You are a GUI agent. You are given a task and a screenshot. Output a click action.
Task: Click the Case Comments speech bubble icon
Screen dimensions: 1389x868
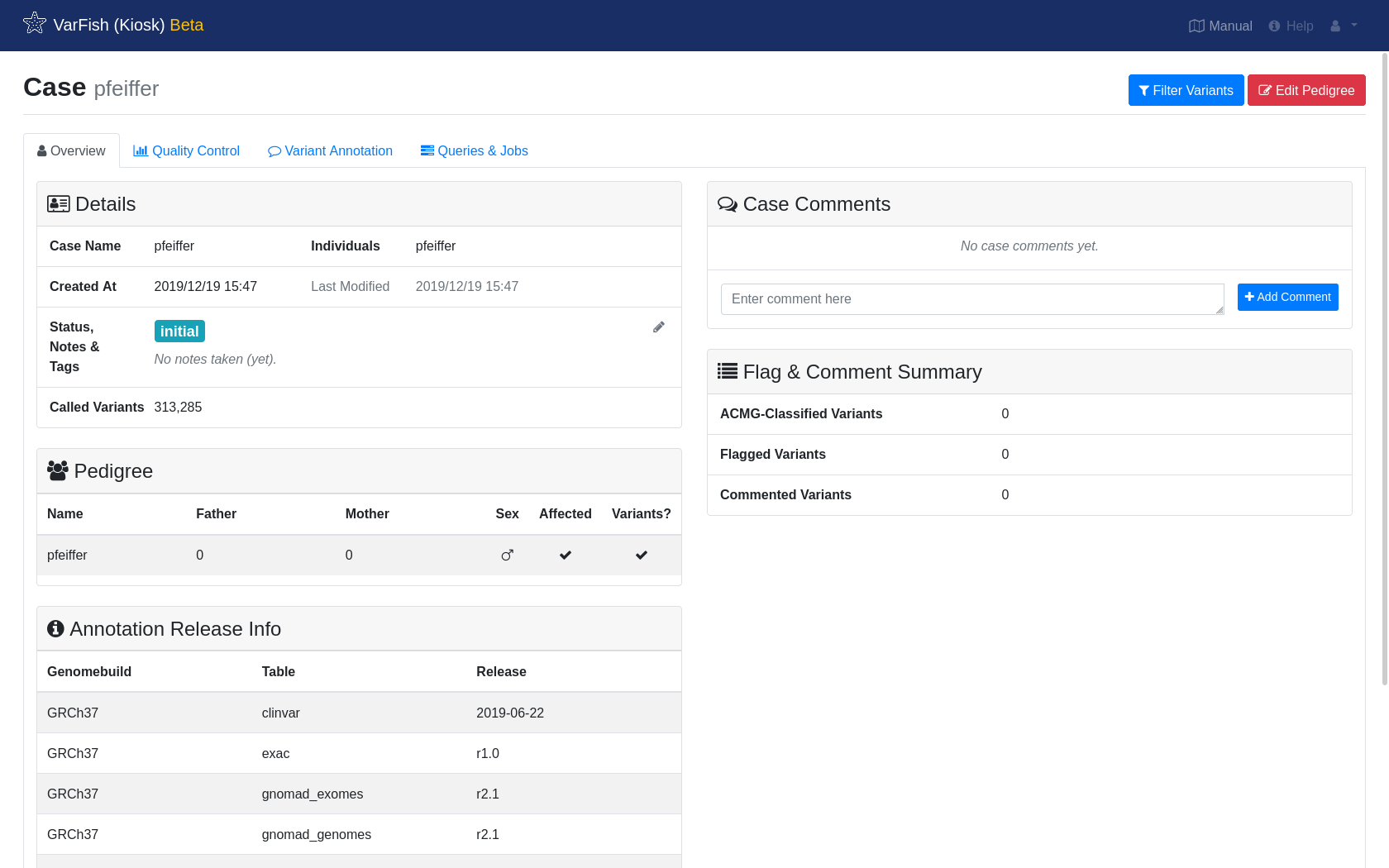click(728, 203)
